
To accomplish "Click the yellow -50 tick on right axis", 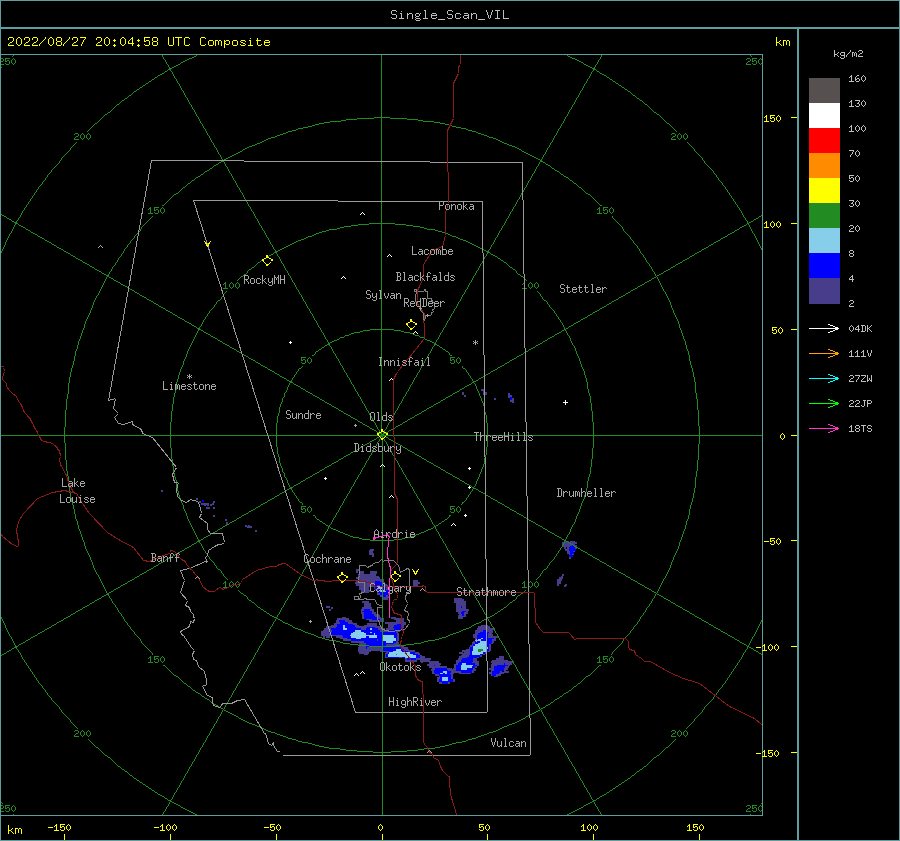I will click(x=771, y=541).
